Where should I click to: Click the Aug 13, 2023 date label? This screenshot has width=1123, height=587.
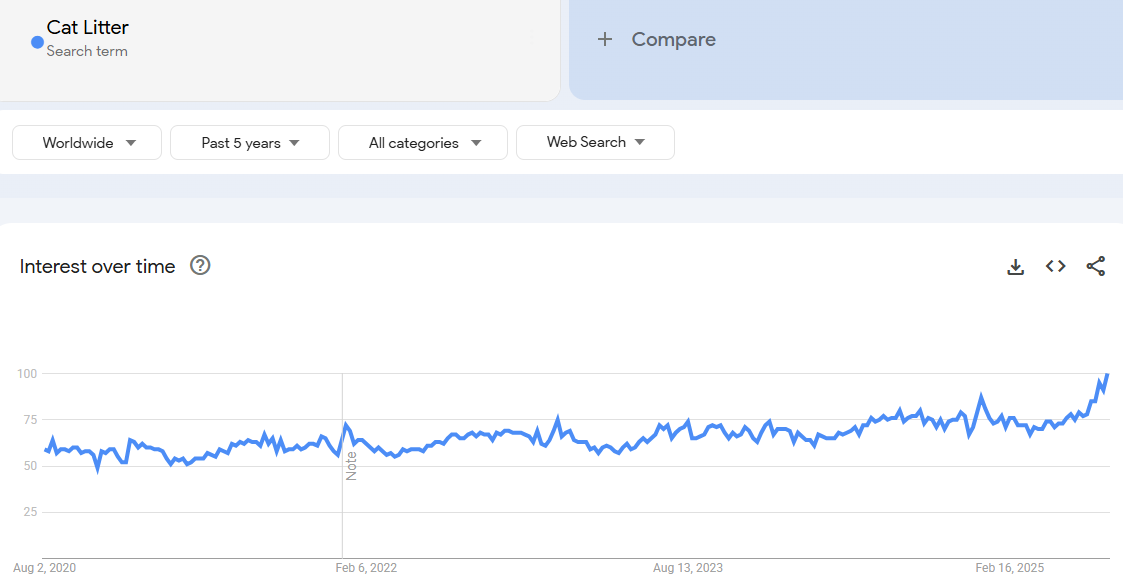pos(687,568)
